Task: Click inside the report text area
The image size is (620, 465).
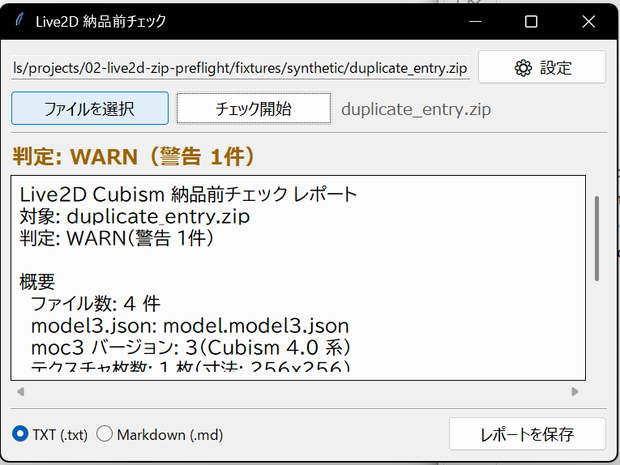Action: tap(298, 278)
